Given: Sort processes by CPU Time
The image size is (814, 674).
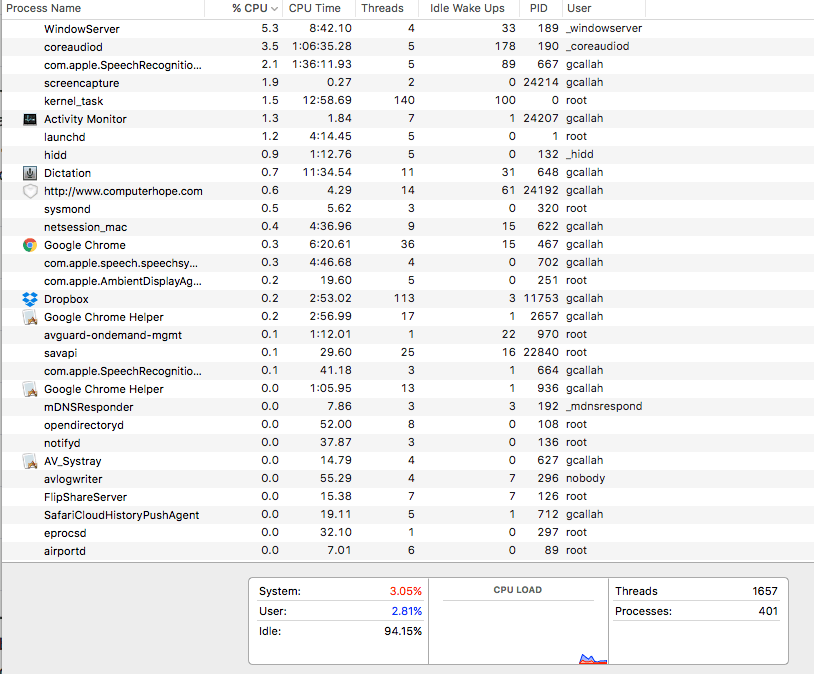Looking at the screenshot, I should pos(314,8).
